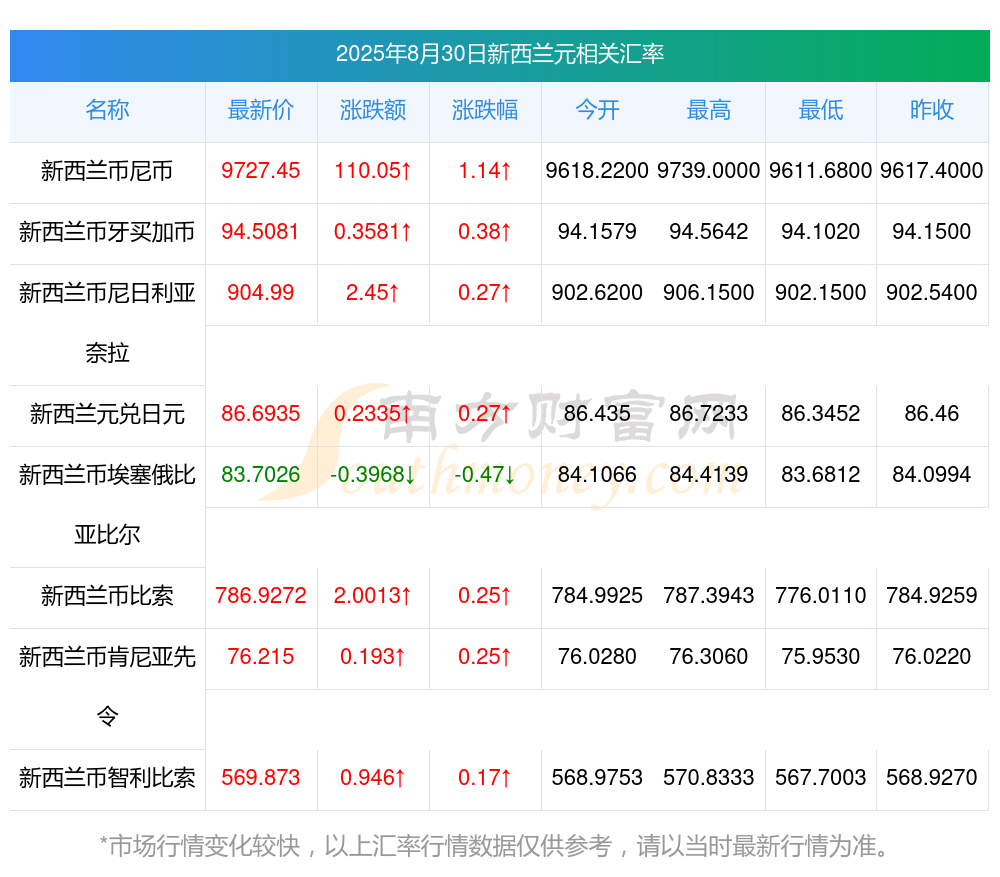Click change amount 0.2335↑

point(372,413)
